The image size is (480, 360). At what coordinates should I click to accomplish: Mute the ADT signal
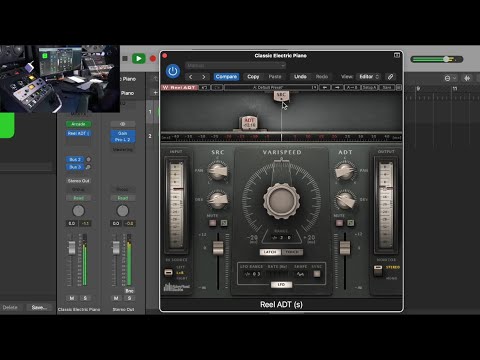pyautogui.click(x=339, y=223)
